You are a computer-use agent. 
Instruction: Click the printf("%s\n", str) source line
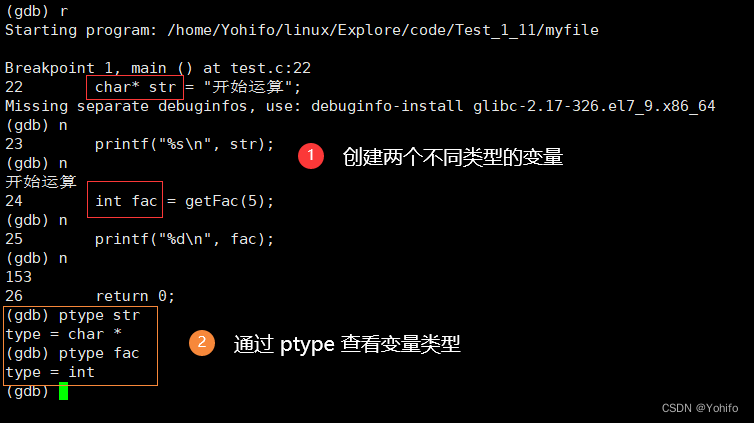(184, 144)
